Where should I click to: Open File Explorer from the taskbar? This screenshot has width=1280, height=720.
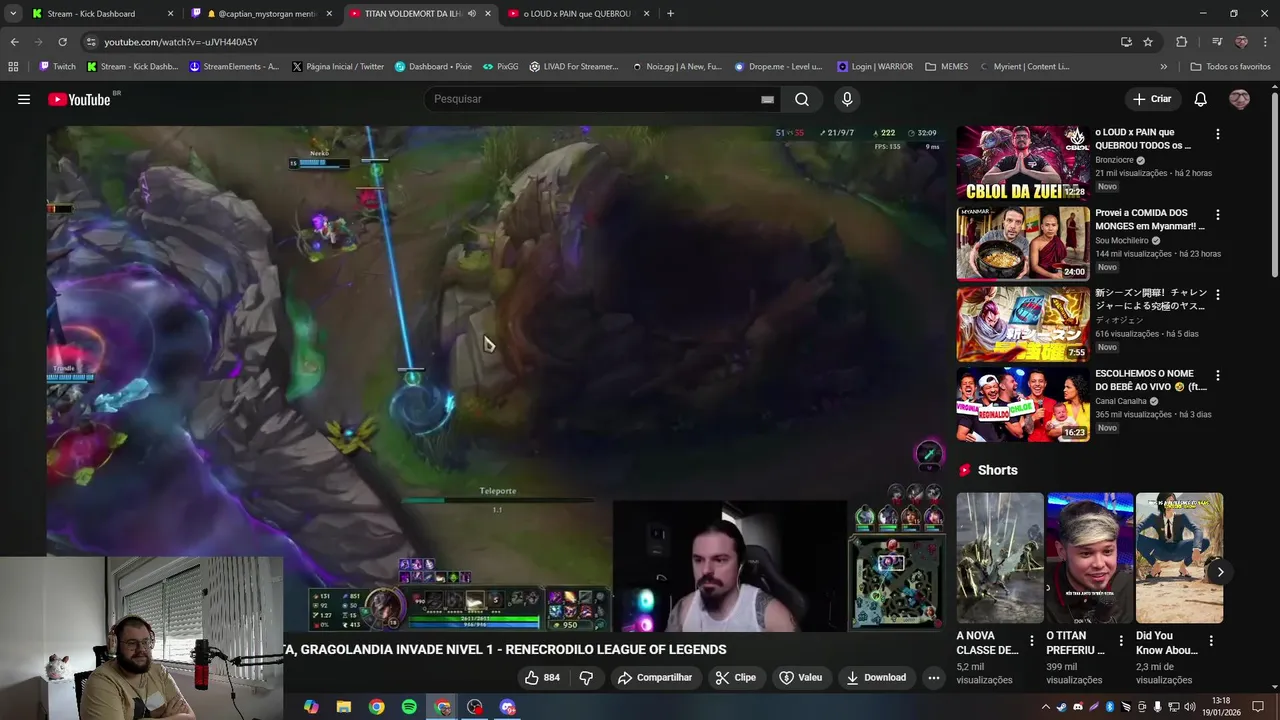tap(344, 707)
